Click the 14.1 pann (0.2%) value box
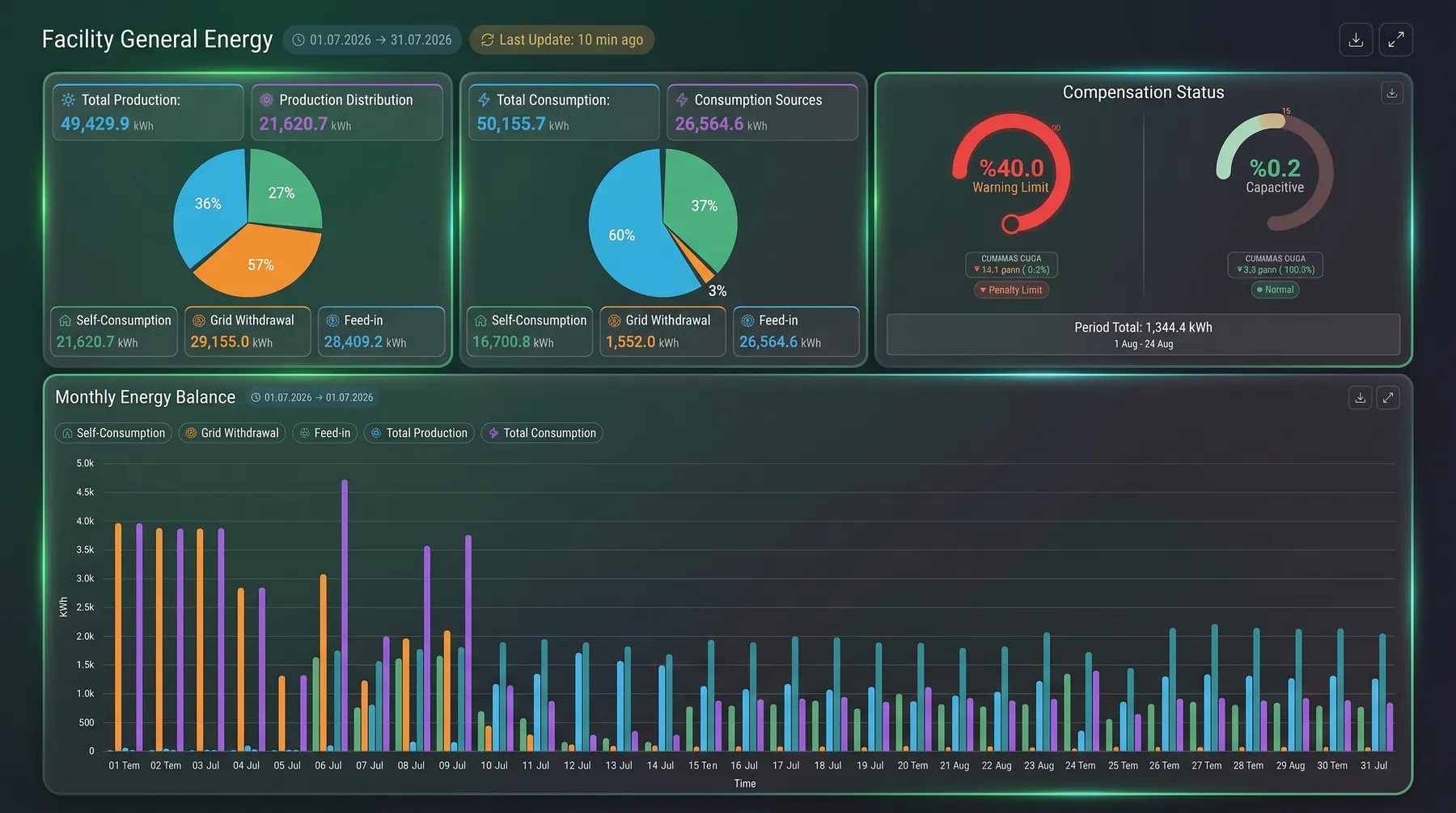Image resolution: width=1456 pixels, height=813 pixels. tap(1011, 265)
